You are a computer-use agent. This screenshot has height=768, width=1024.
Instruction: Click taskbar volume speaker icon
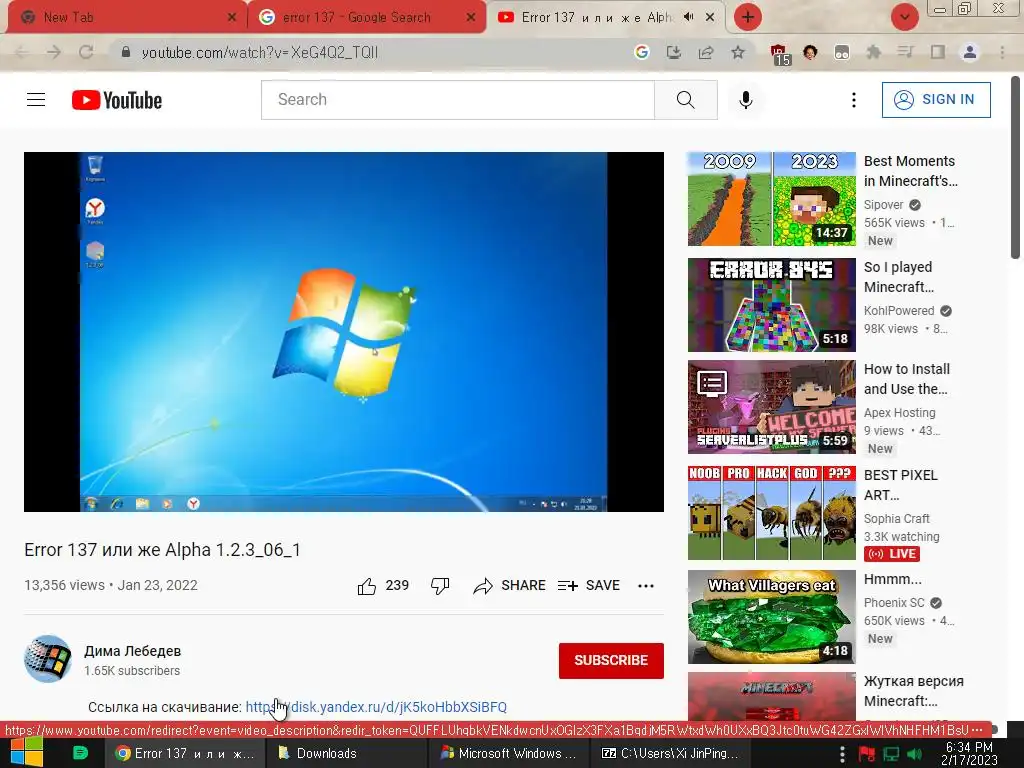915,754
